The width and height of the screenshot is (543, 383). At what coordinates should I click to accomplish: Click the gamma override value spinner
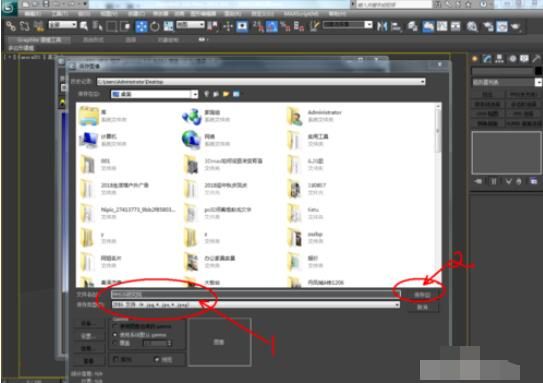tap(169, 343)
